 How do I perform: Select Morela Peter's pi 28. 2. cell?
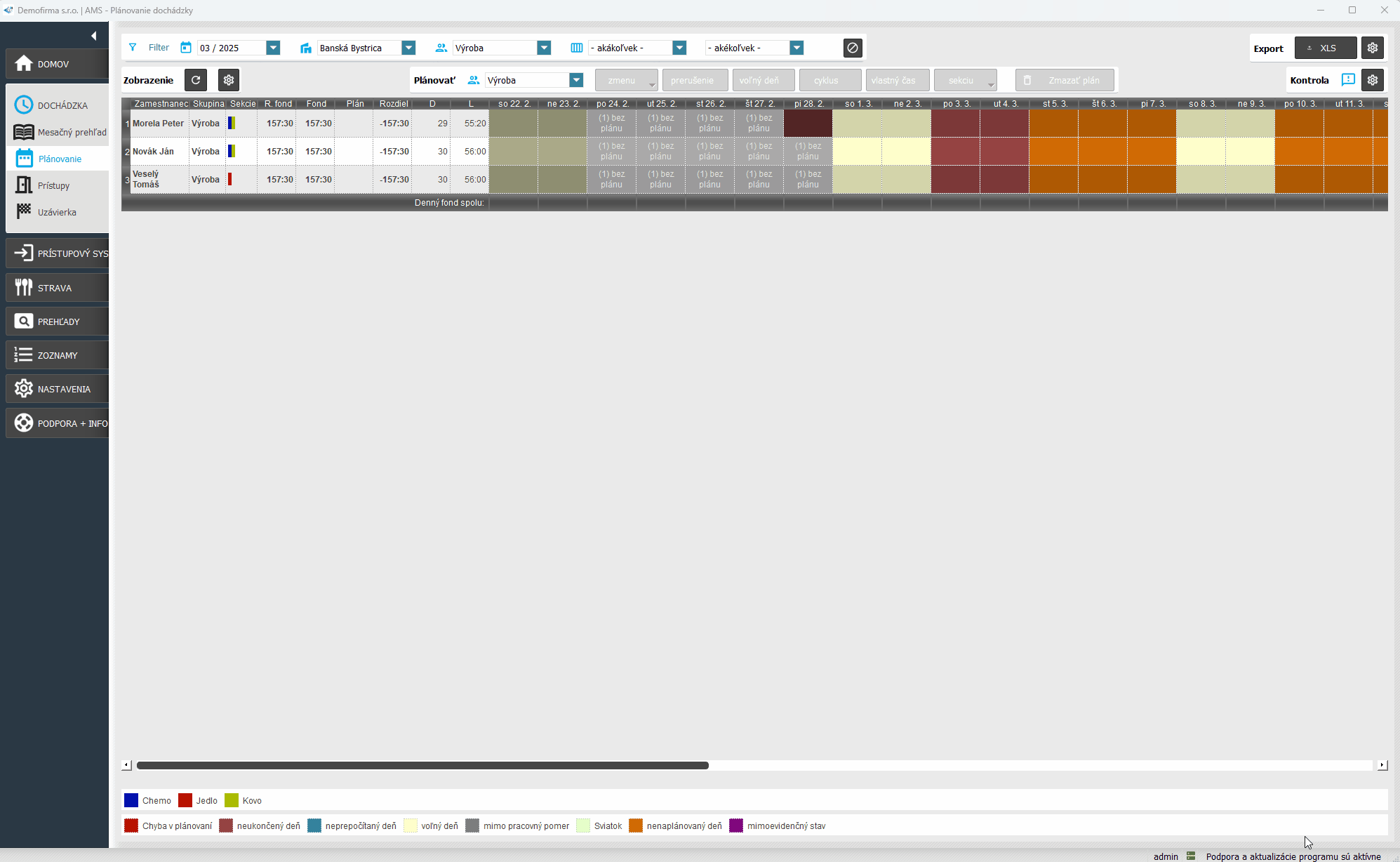pyautogui.click(x=808, y=124)
